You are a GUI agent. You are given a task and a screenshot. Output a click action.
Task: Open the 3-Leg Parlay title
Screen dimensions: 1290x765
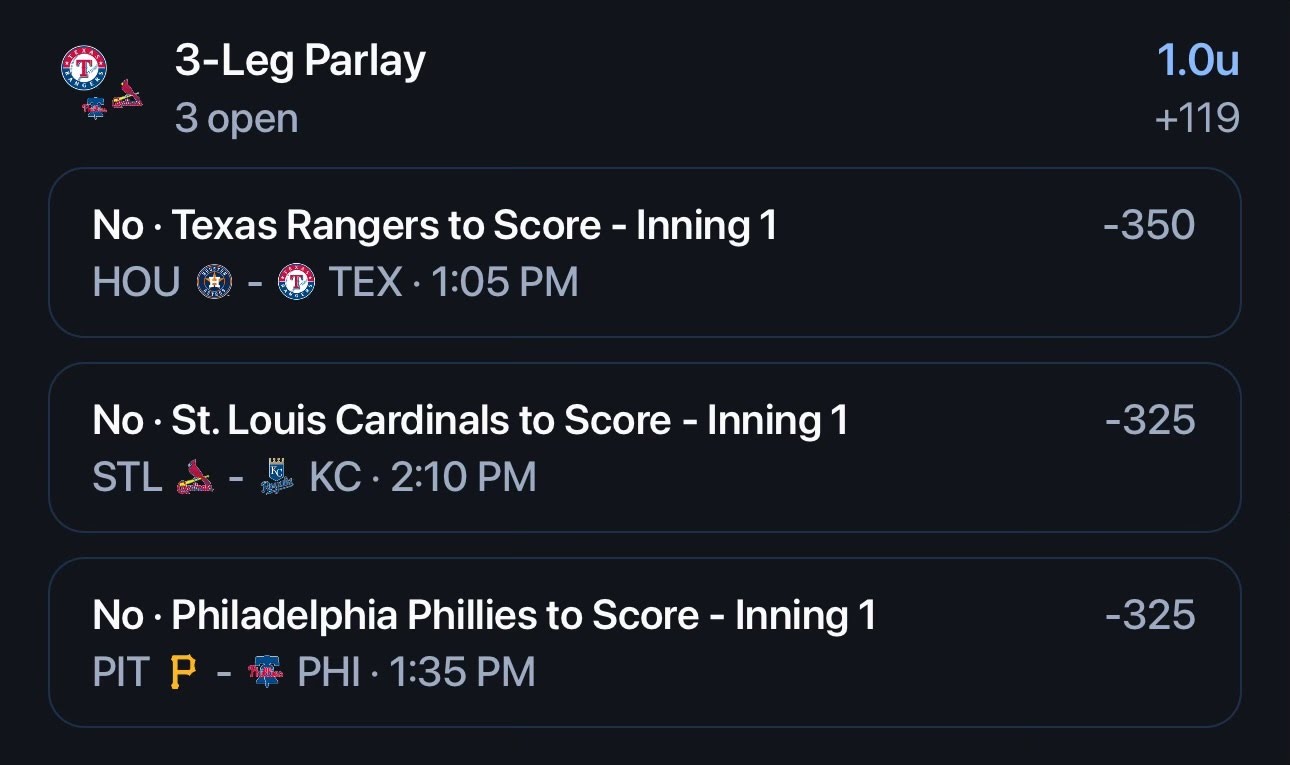[300, 62]
